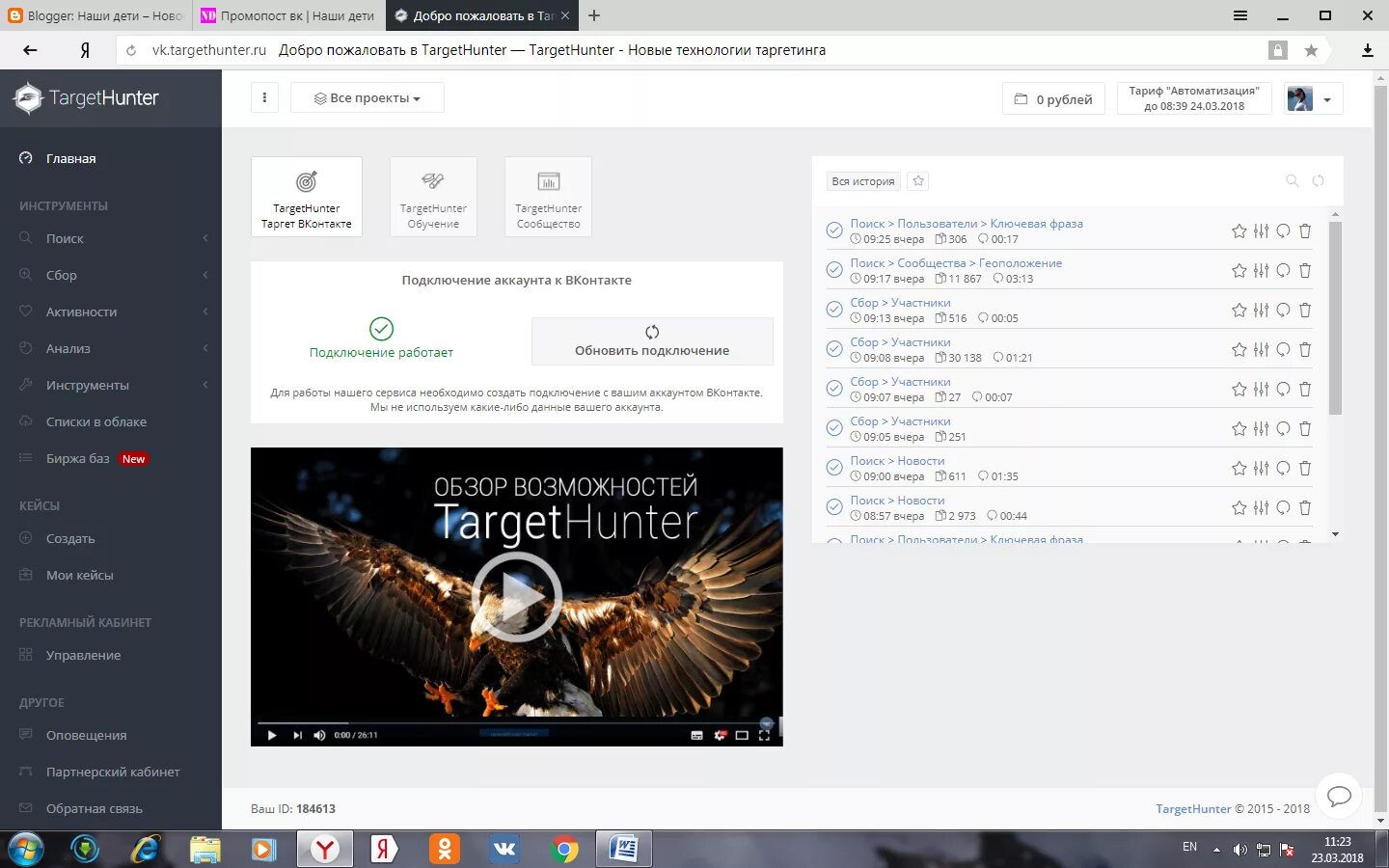Click the video progress bar

(x=516, y=722)
